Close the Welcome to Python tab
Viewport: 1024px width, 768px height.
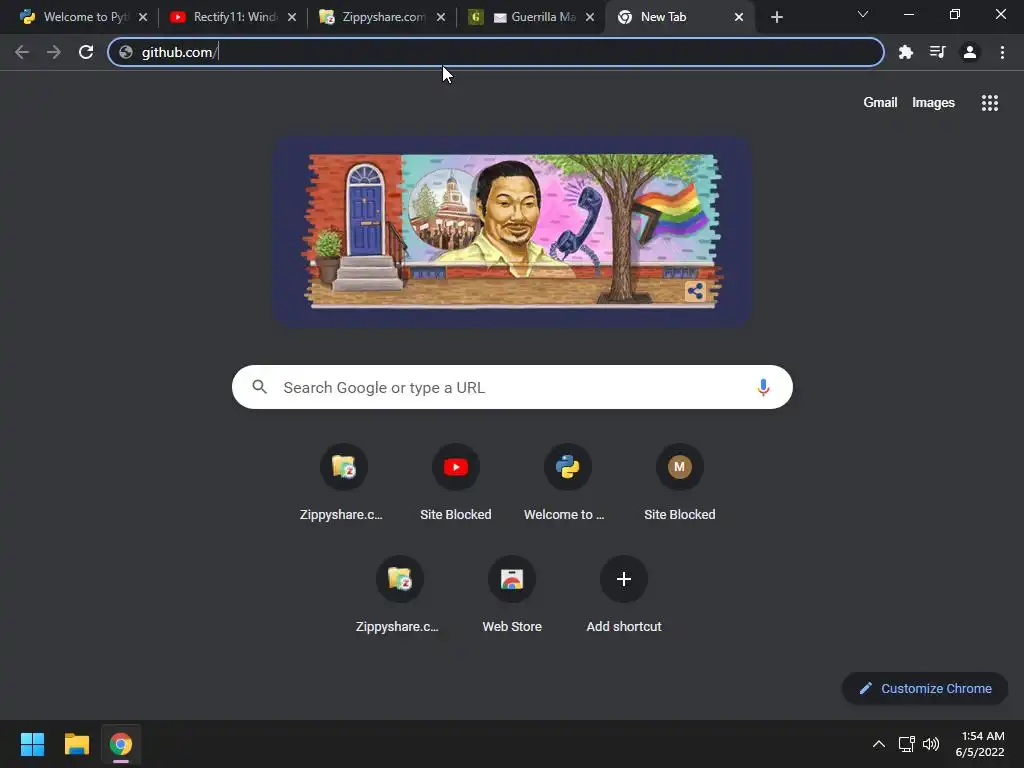143,17
